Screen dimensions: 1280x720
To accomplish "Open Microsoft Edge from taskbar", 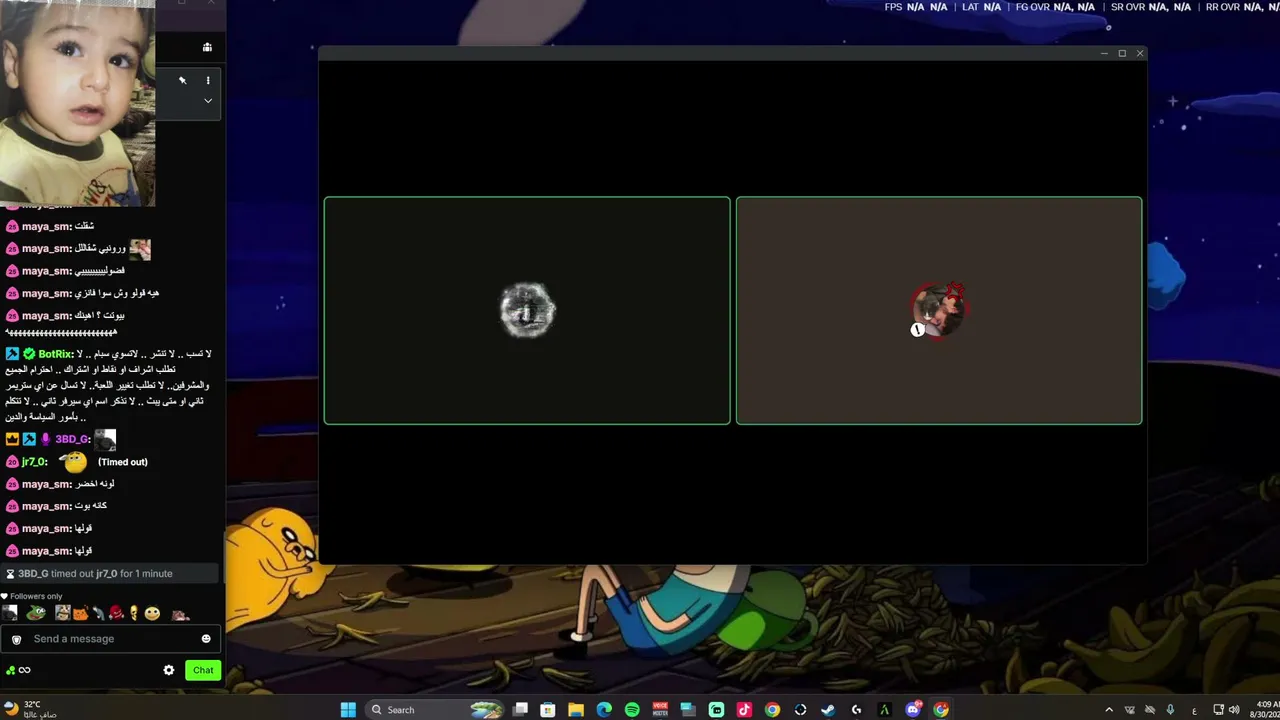I will (604, 710).
